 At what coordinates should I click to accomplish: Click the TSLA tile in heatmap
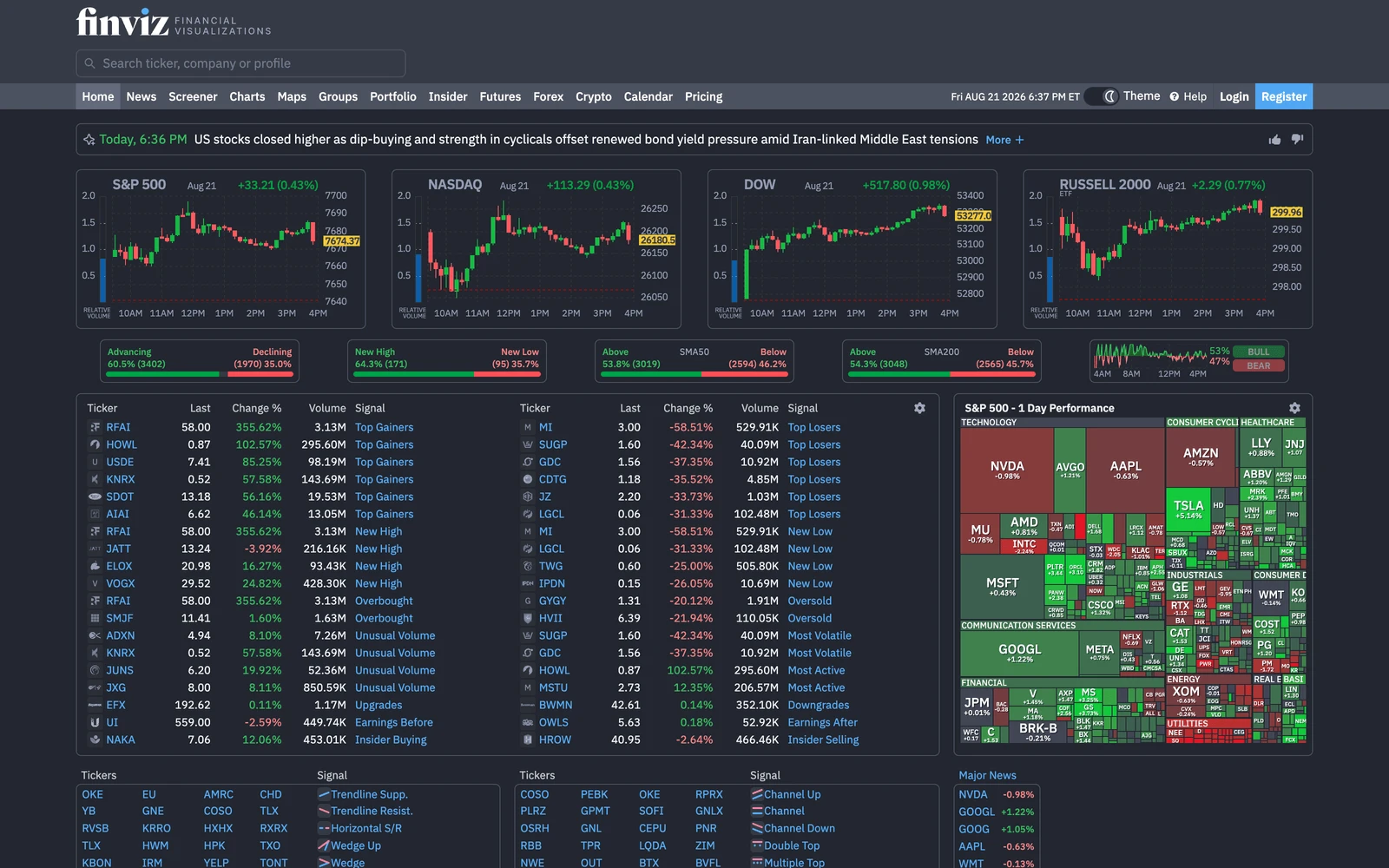tap(1188, 509)
